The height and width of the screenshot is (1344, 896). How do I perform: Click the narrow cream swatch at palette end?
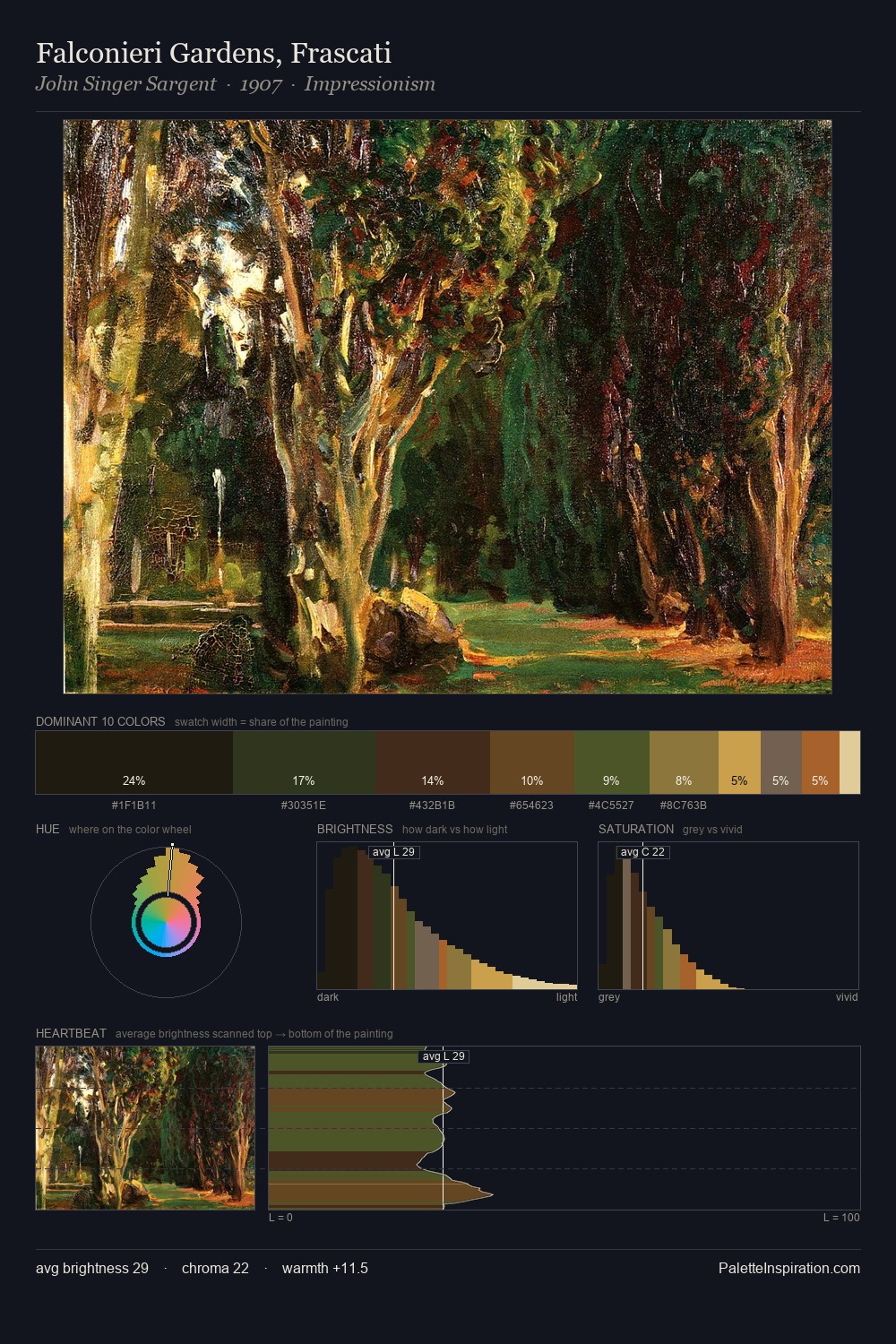coord(849,762)
